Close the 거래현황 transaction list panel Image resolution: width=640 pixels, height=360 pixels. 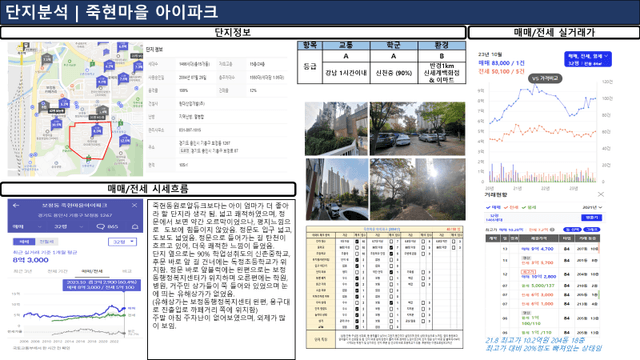point(601,195)
